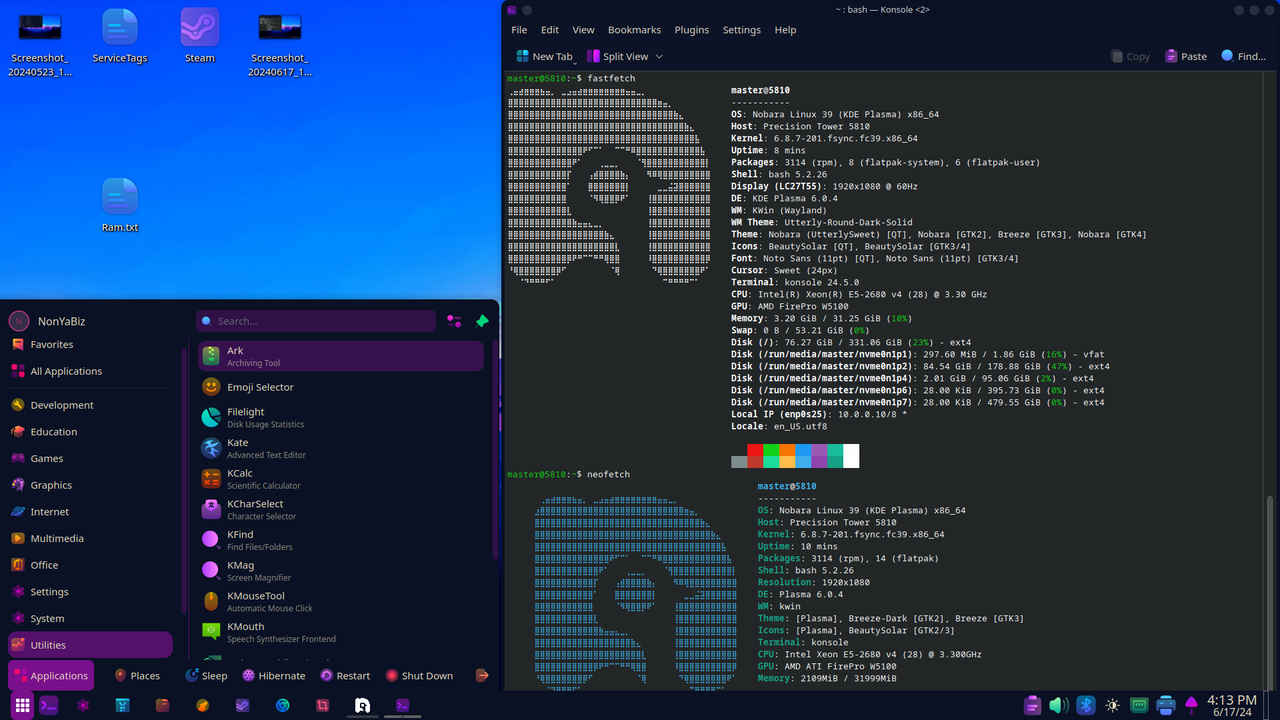The width and height of the screenshot is (1280, 720).
Task: Open Internet category
Action: click(x=90, y=512)
